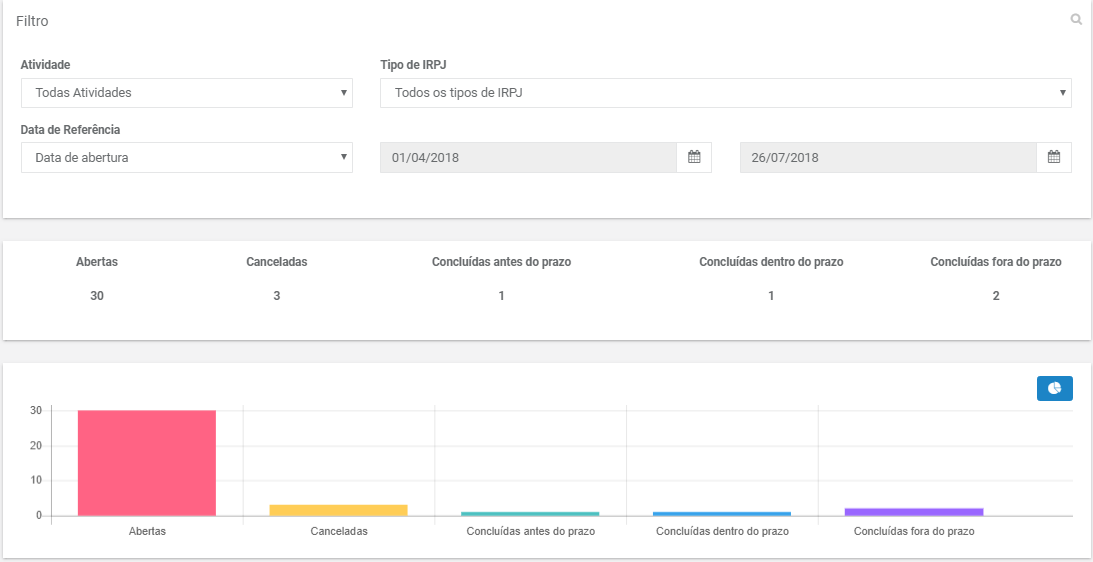Click the Concluídas fora do prazo summary heading
1093x562 pixels.
(x=996, y=262)
